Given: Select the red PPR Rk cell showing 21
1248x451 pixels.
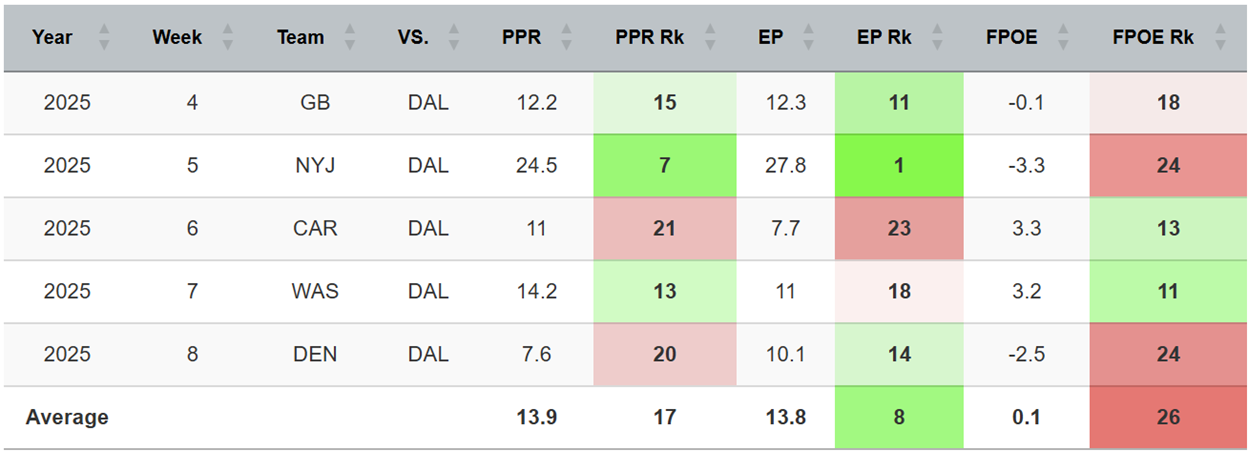Looking at the screenshot, I should 664,228.
